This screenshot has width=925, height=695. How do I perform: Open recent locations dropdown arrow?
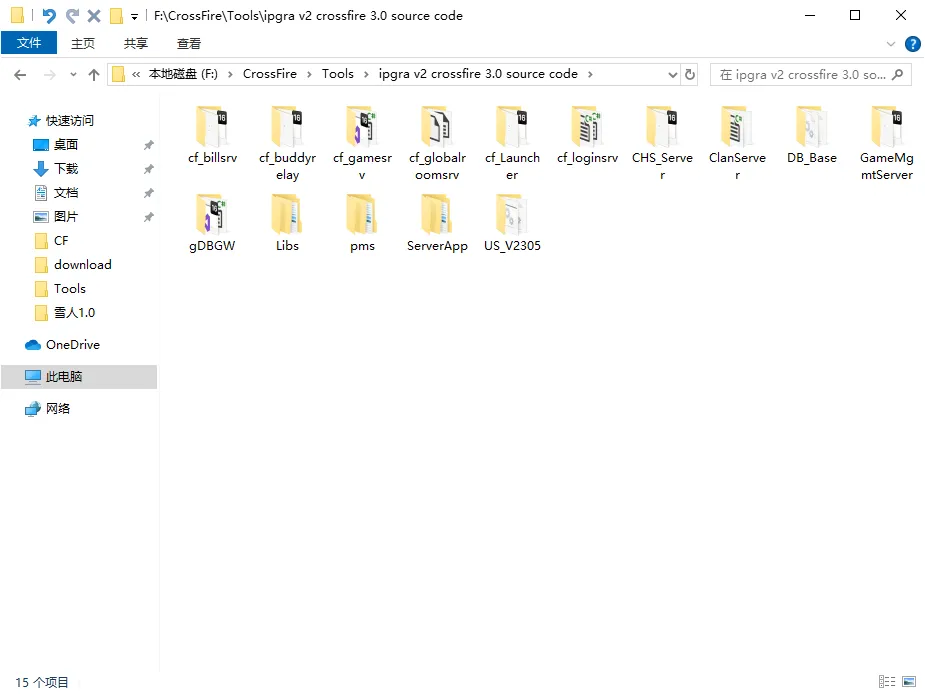73,75
